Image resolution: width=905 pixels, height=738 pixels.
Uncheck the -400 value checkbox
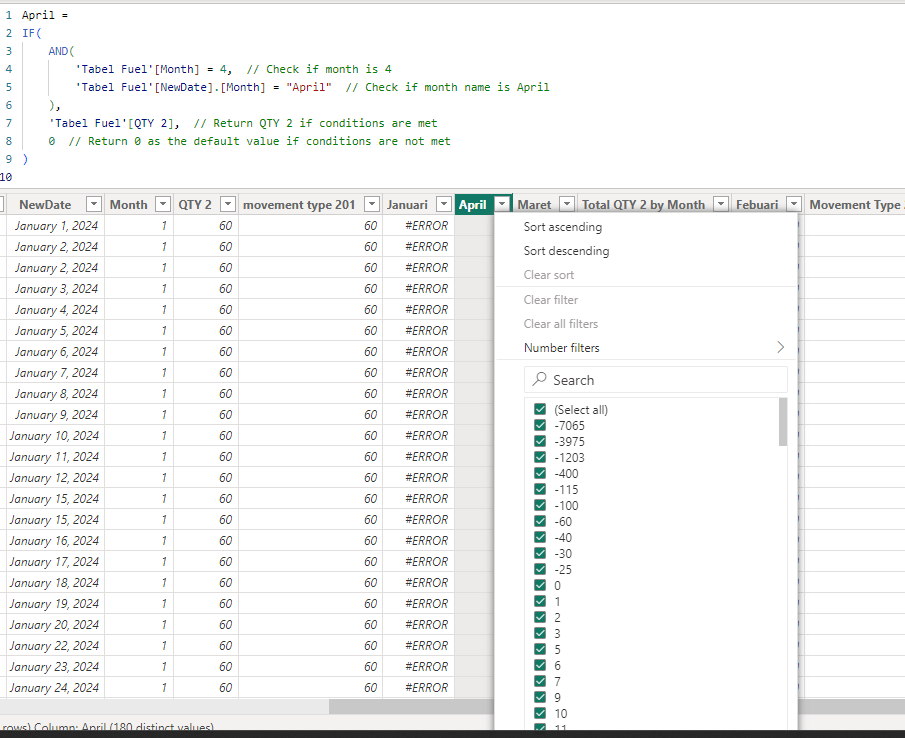pyautogui.click(x=540, y=473)
